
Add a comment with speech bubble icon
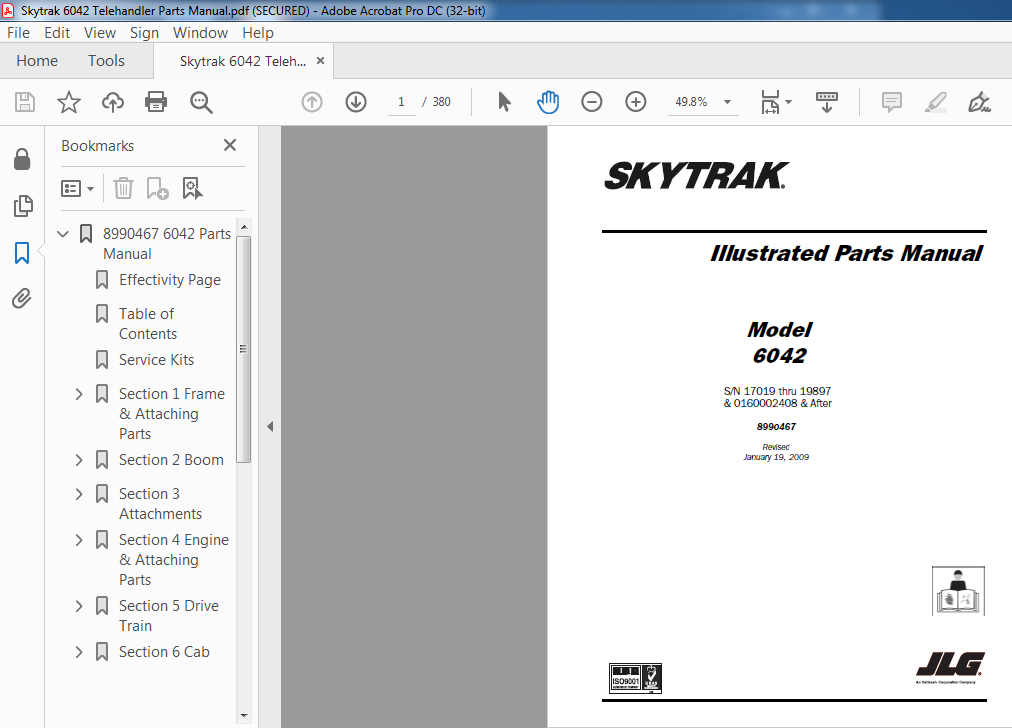[891, 102]
